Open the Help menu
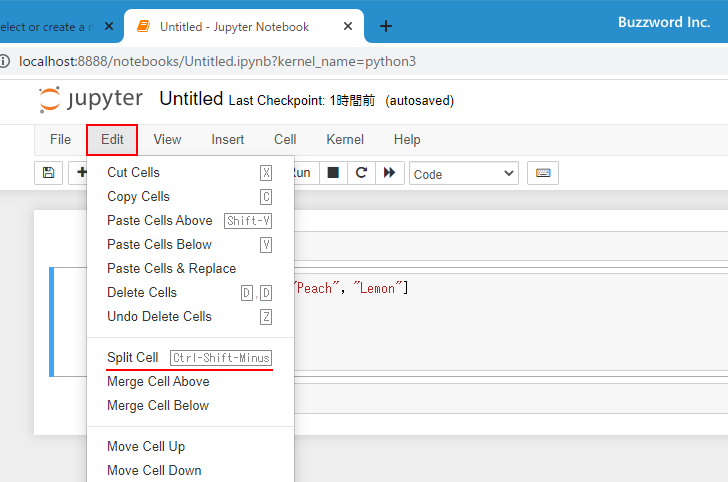Screen dimensions: 728x482 coord(407,139)
